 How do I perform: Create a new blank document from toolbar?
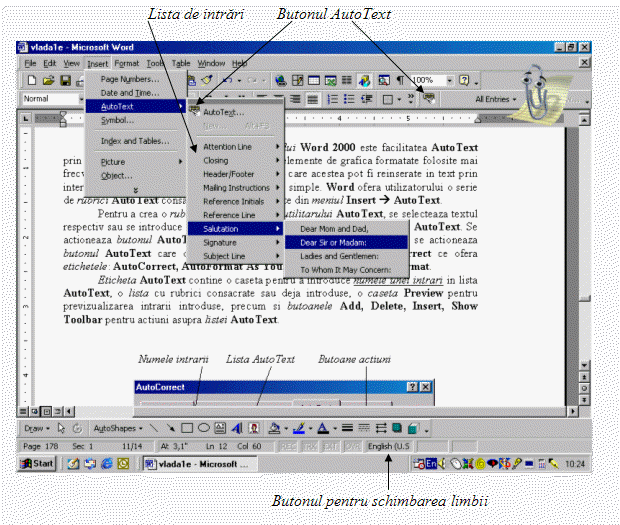[x=32, y=81]
